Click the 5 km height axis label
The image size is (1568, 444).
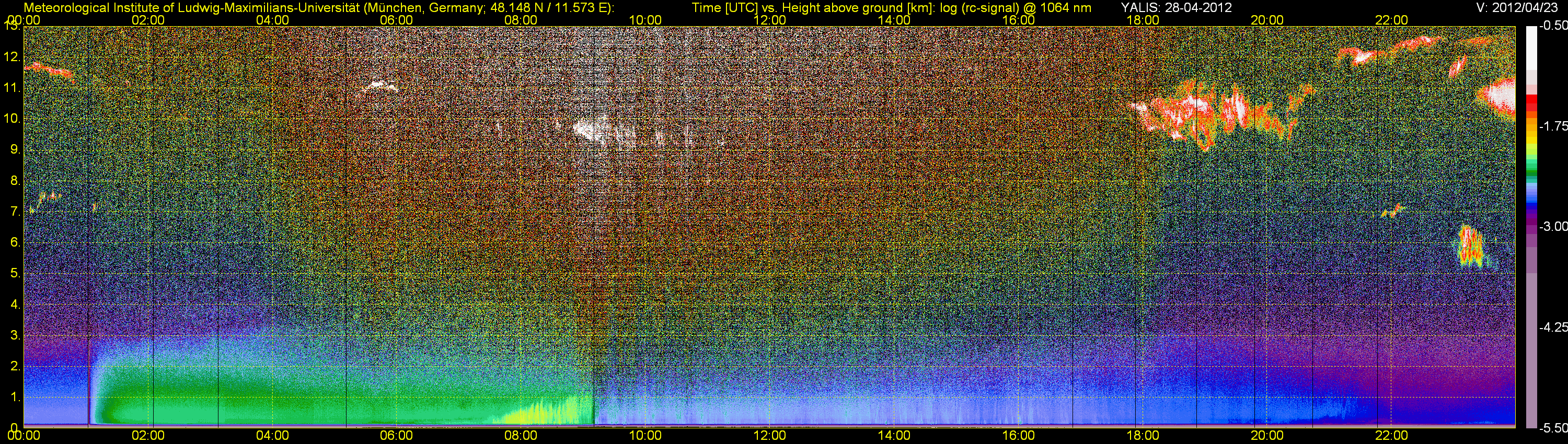(x=16, y=273)
